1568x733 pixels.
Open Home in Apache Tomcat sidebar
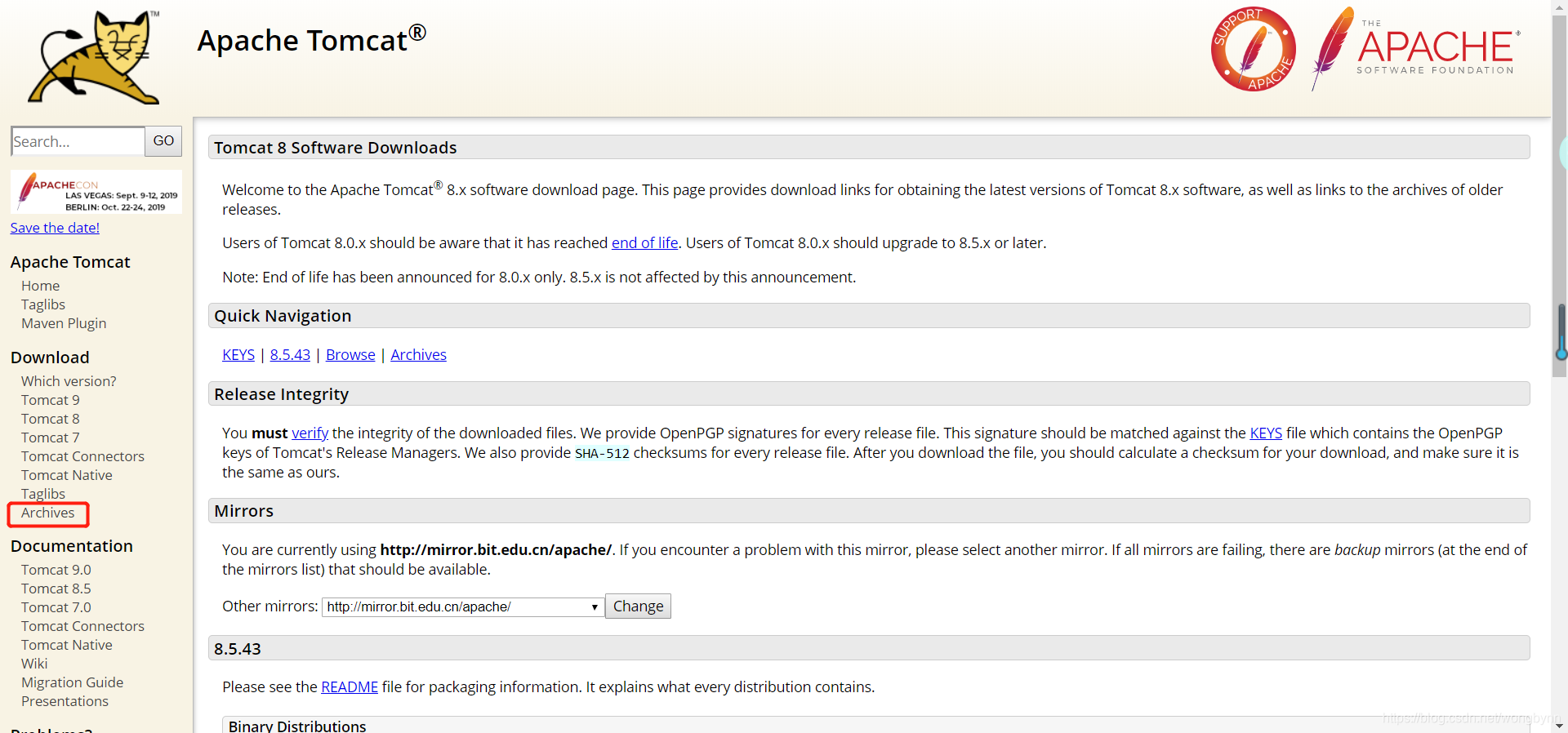[40, 286]
